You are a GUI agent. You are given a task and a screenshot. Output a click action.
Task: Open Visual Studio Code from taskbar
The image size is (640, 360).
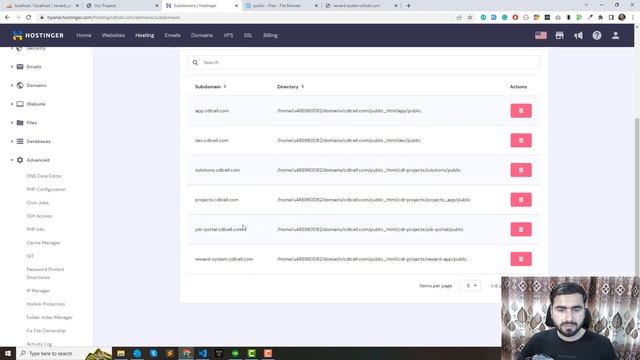(203, 353)
